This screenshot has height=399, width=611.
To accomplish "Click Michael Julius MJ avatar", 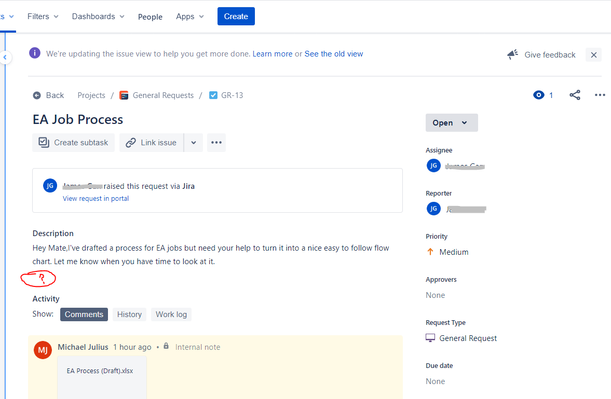I will [x=43, y=350].
